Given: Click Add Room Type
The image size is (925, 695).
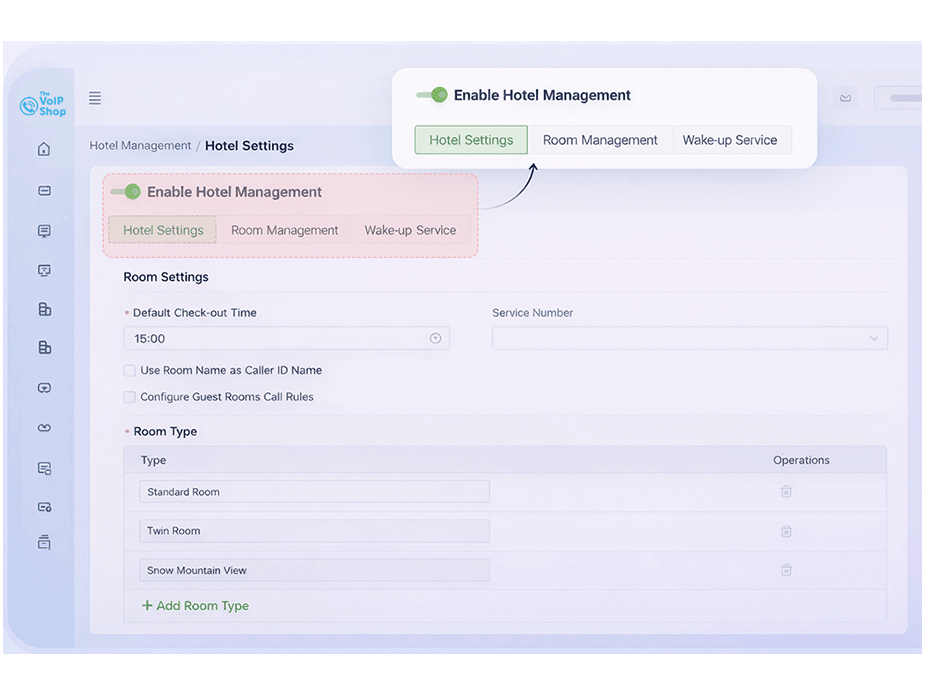Looking at the screenshot, I should pos(194,605).
